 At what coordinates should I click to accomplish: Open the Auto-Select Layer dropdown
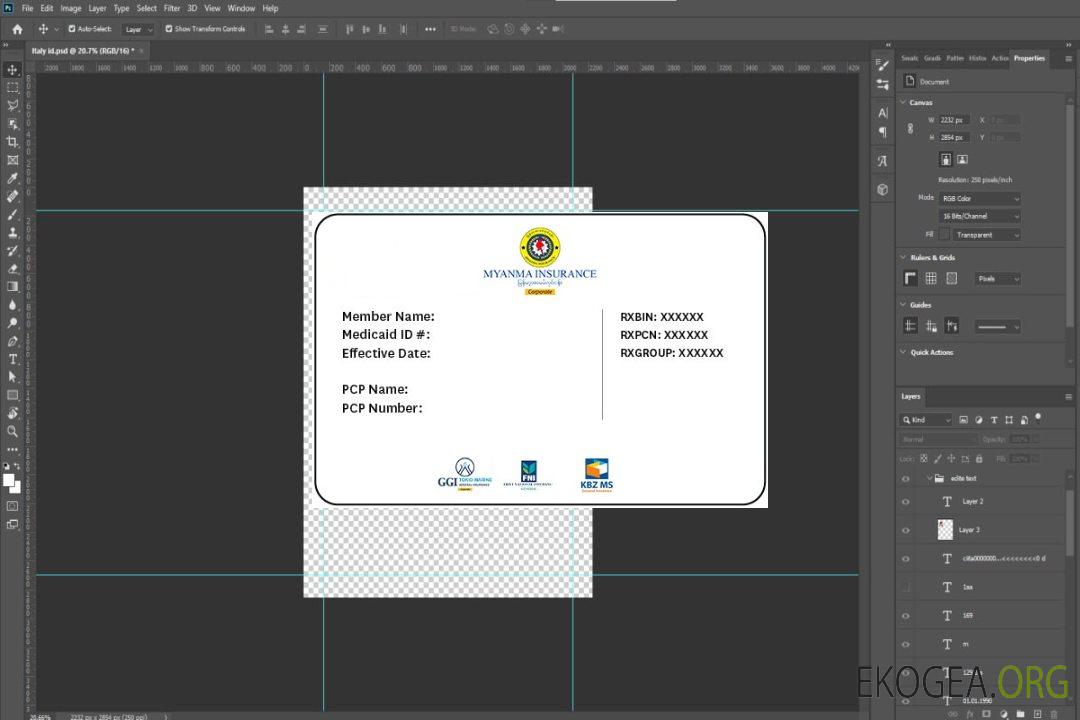138,29
